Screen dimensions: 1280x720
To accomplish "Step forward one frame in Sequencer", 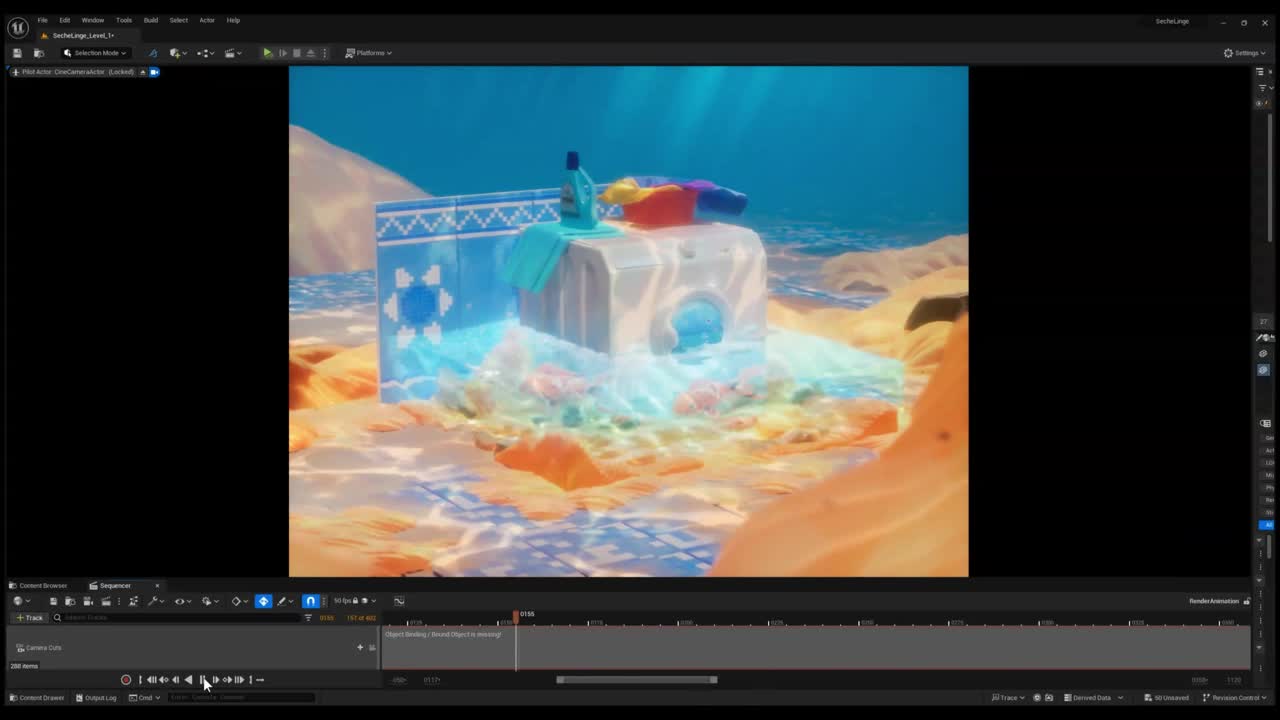I will tap(215, 680).
